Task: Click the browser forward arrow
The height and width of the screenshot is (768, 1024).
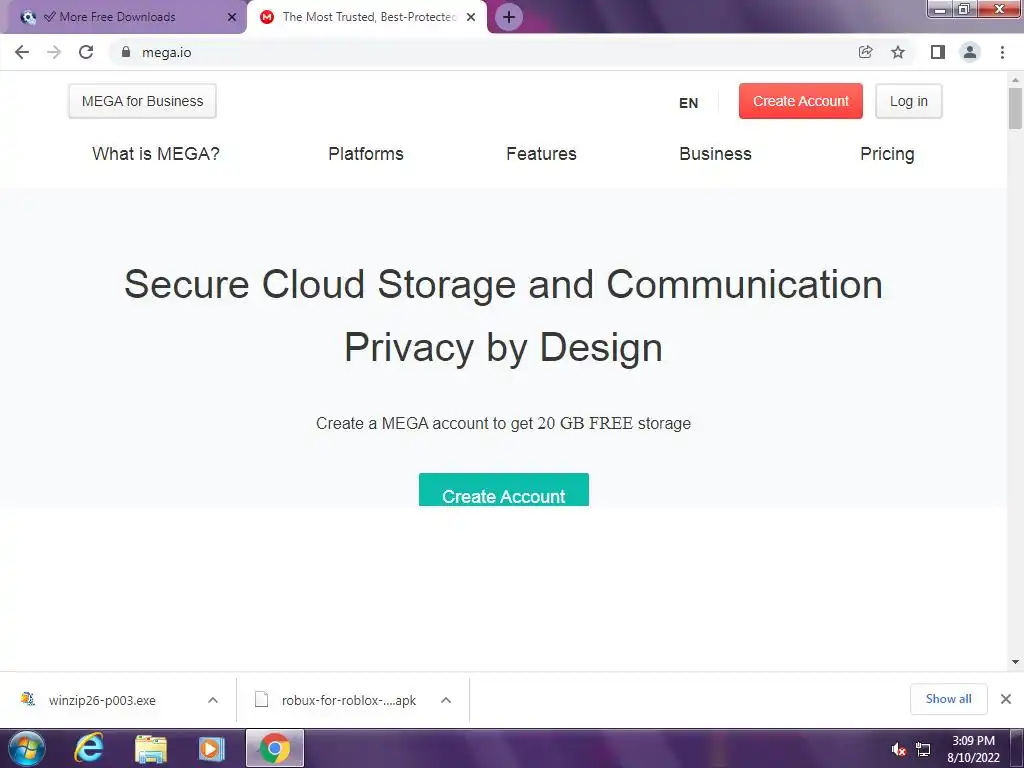Action: [x=54, y=52]
